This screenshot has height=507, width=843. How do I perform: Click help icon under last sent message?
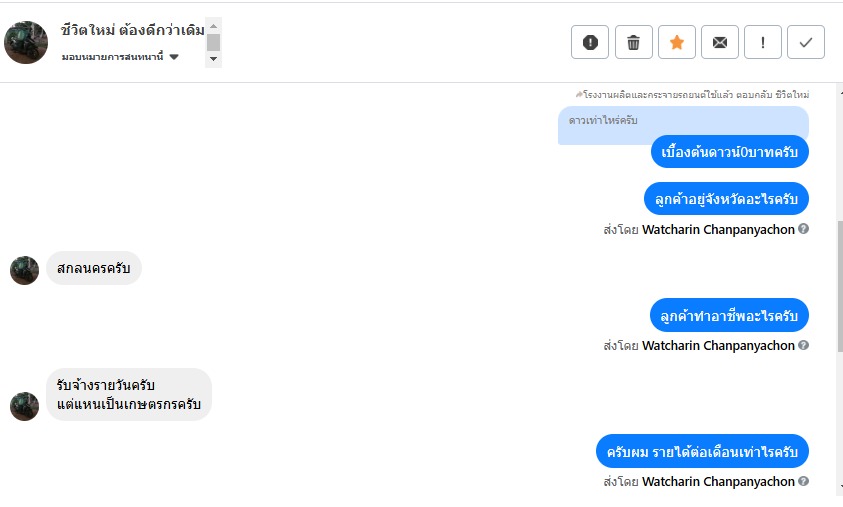(803, 481)
